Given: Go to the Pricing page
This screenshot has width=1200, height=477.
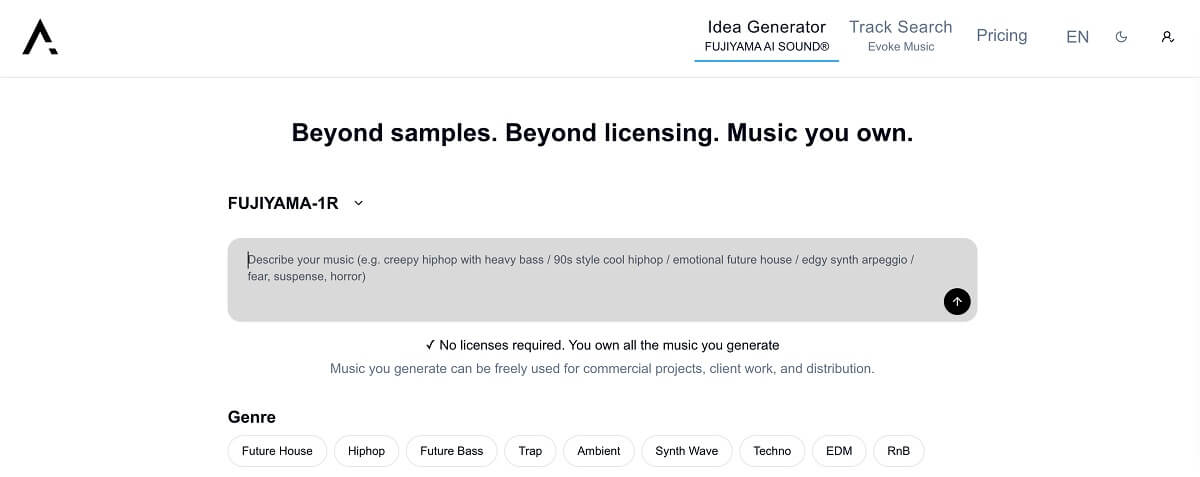Looking at the screenshot, I should pyautogui.click(x=1001, y=36).
